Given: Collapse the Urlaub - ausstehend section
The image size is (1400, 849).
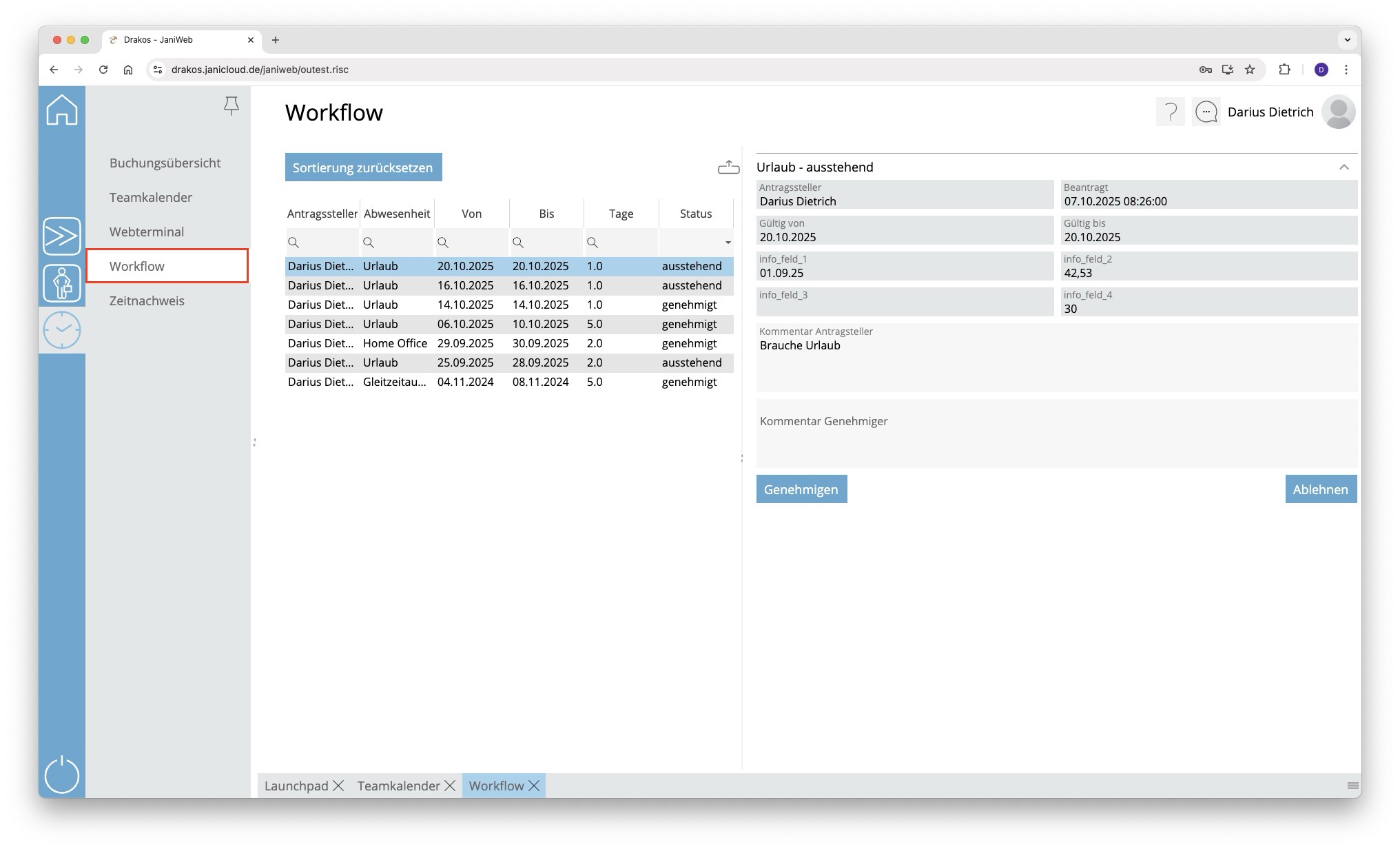Looking at the screenshot, I should 1344,167.
